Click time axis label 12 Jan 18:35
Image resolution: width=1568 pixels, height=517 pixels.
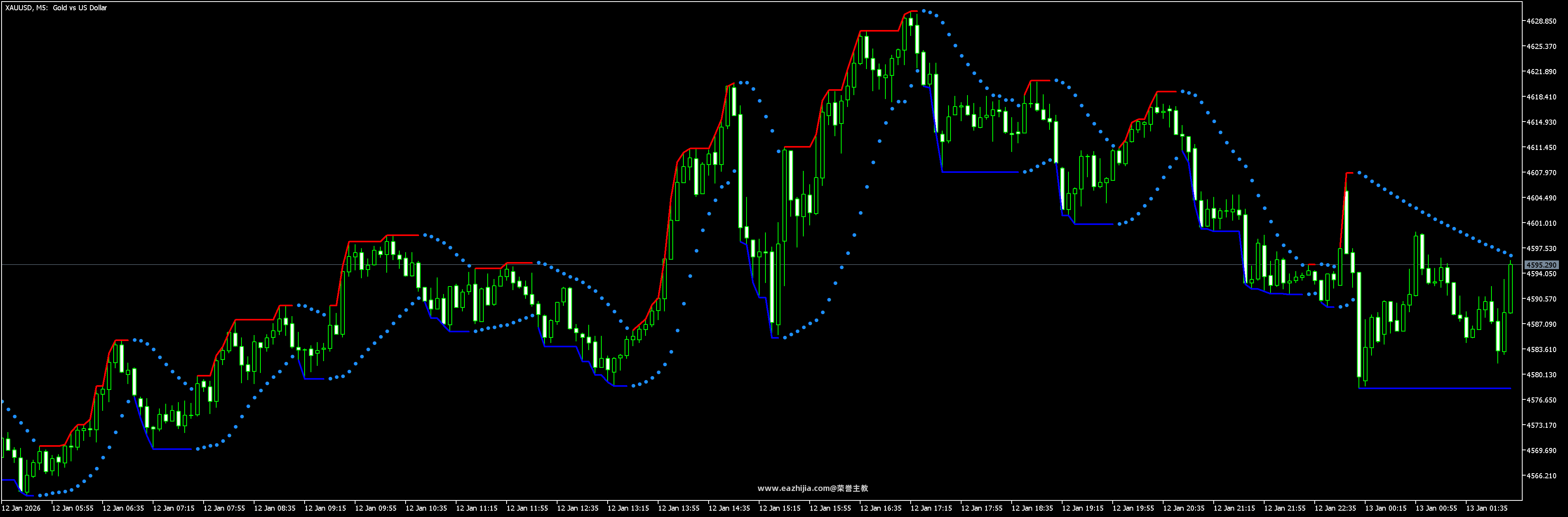1033,508
